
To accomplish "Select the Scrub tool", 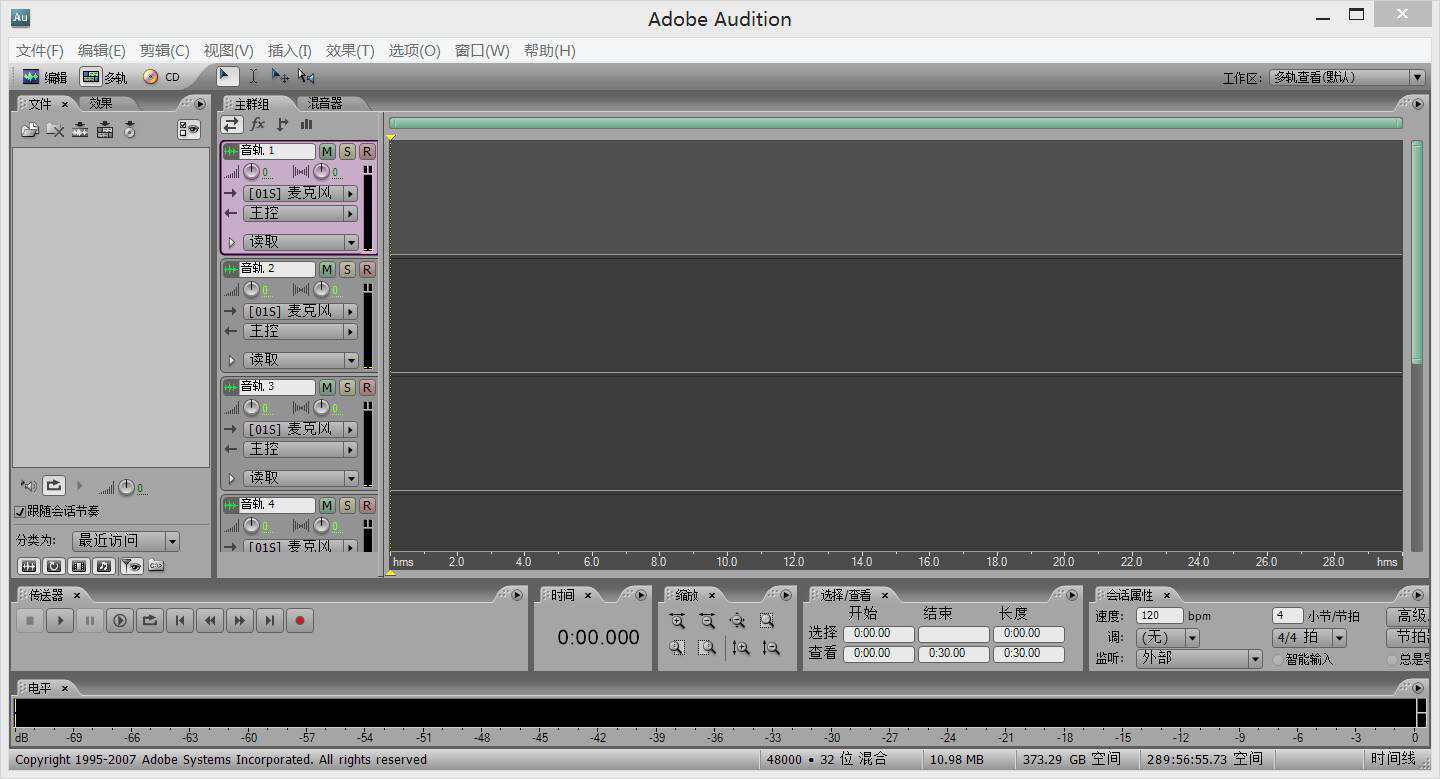I will coord(306,76).
